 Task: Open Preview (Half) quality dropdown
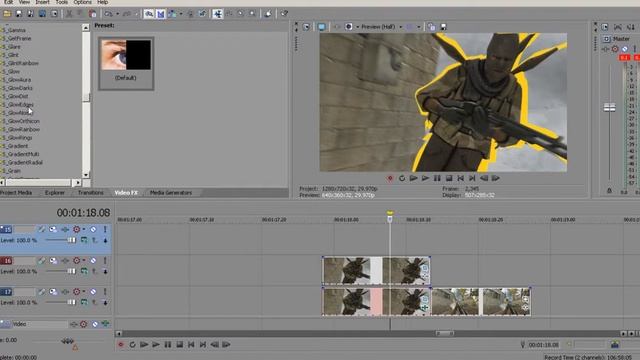tap(400, 27)
